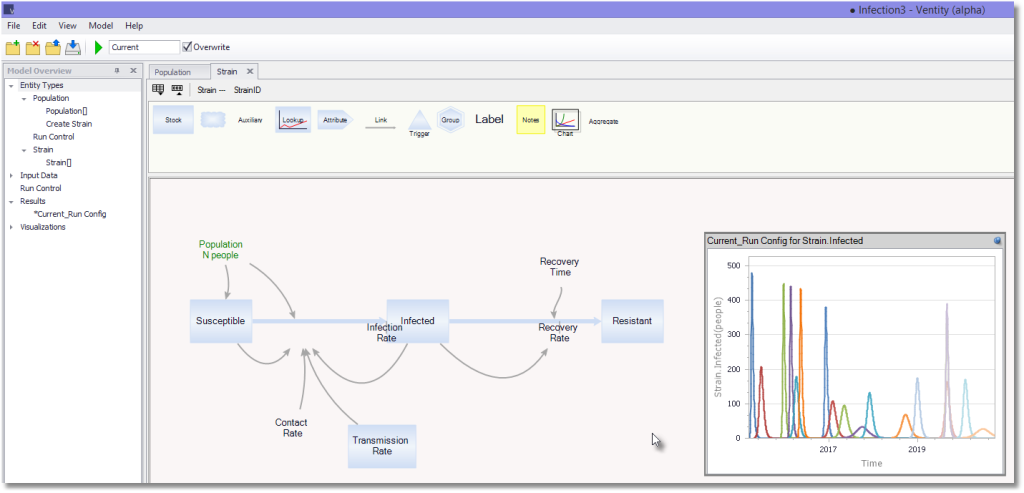The image size is (1024, 493).
Task: Click the new model folder icon
Action: pyautogui.click(x=13, y=47)
